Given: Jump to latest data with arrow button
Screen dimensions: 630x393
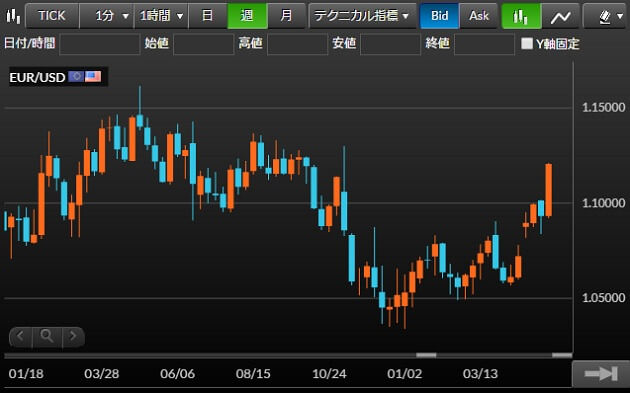Looking at the screenshot, I should (601, 374).
